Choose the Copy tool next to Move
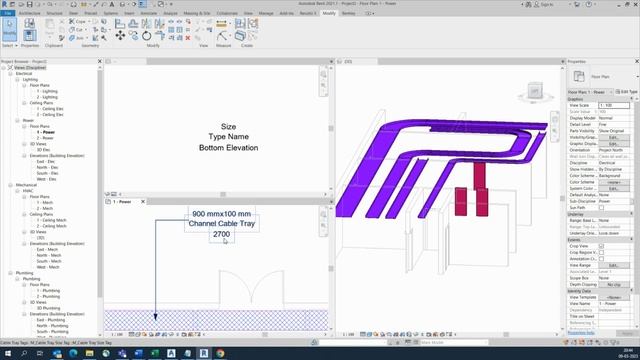This screenshot has width=640, height=360. [133, 36]
